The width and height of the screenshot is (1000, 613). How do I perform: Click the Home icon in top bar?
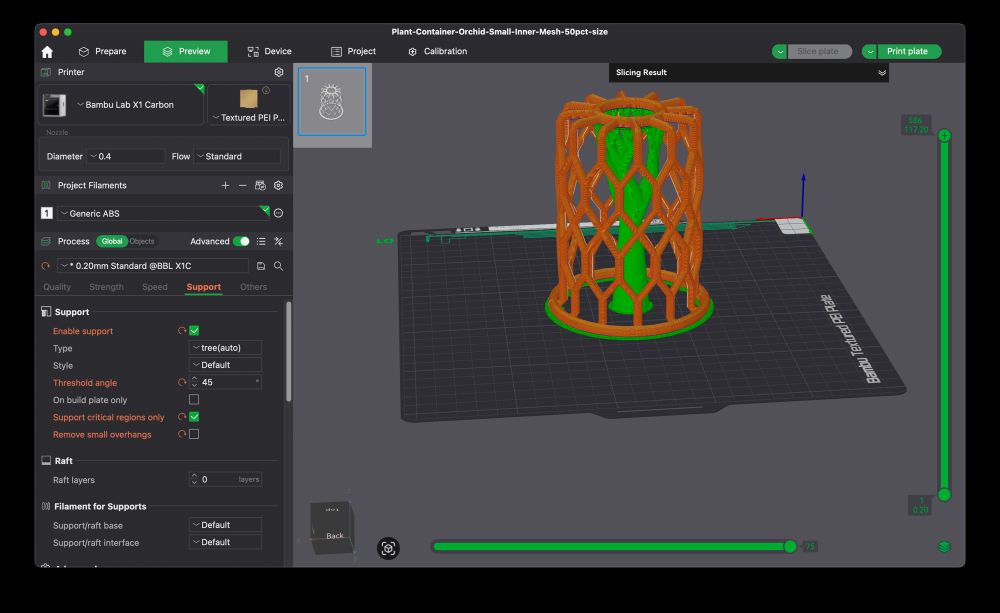tap(47, 52)
